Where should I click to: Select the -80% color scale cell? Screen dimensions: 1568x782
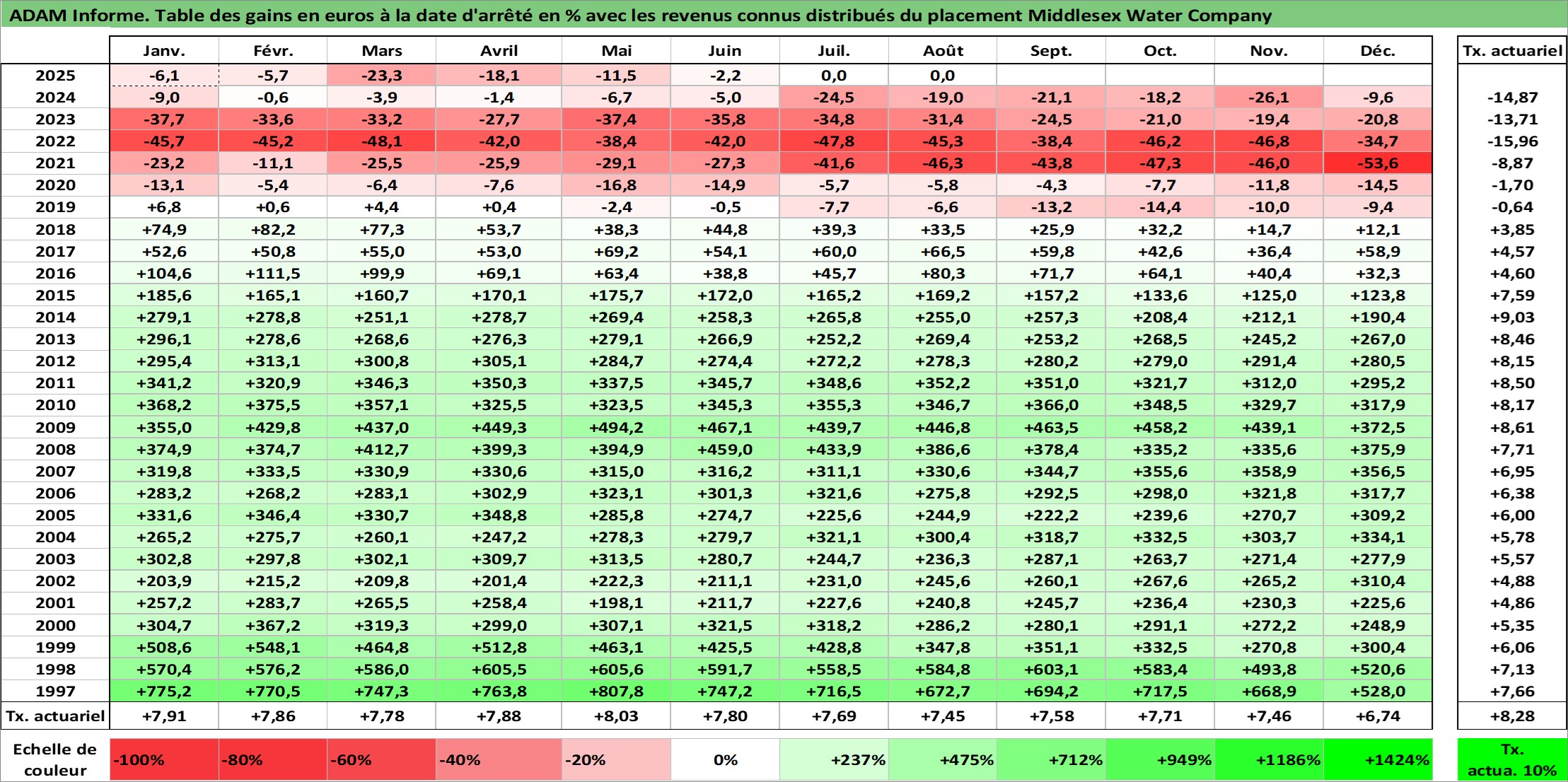click(x=273, y=760)
